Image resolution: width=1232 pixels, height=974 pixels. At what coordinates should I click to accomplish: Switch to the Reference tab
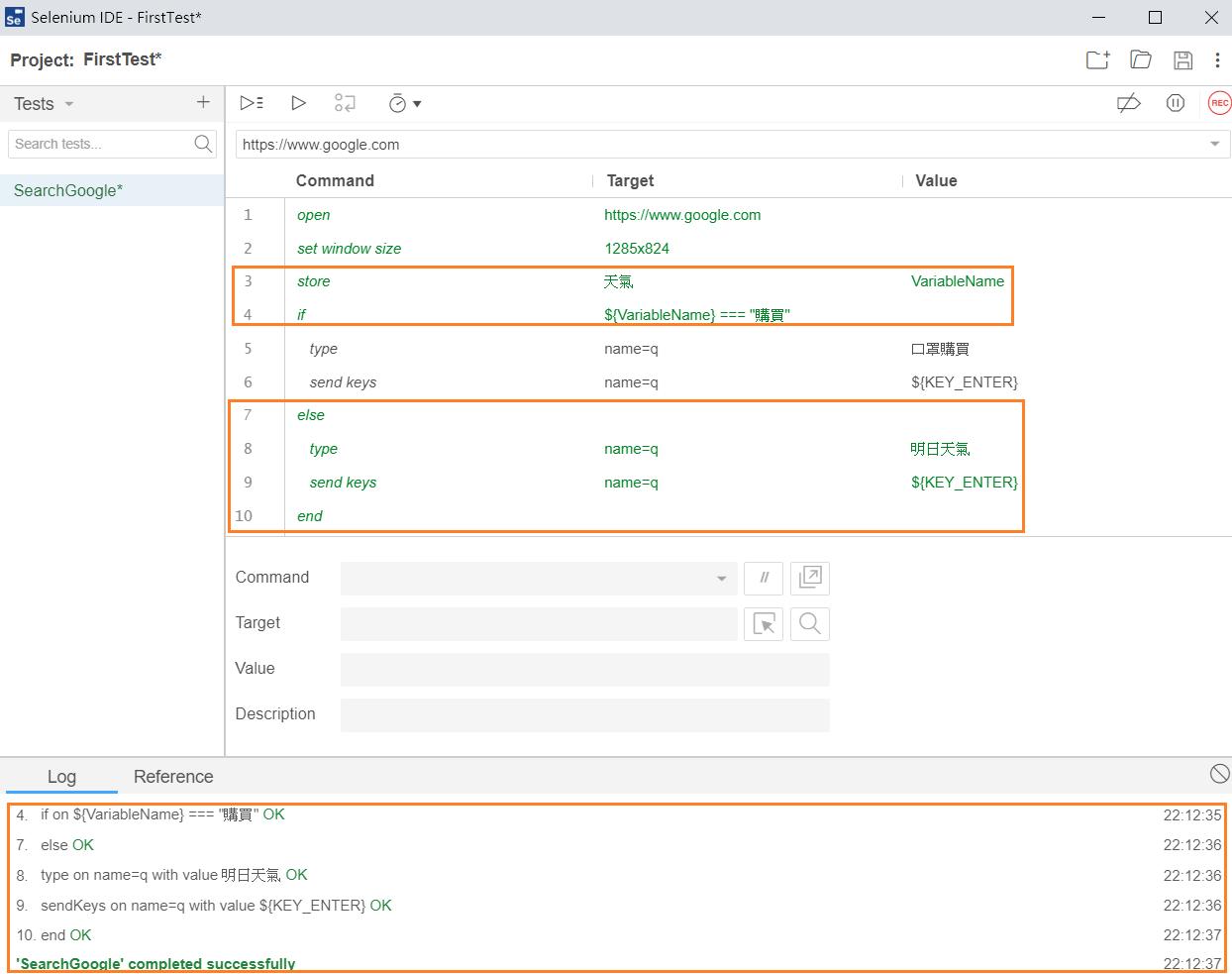click(173, 777)
